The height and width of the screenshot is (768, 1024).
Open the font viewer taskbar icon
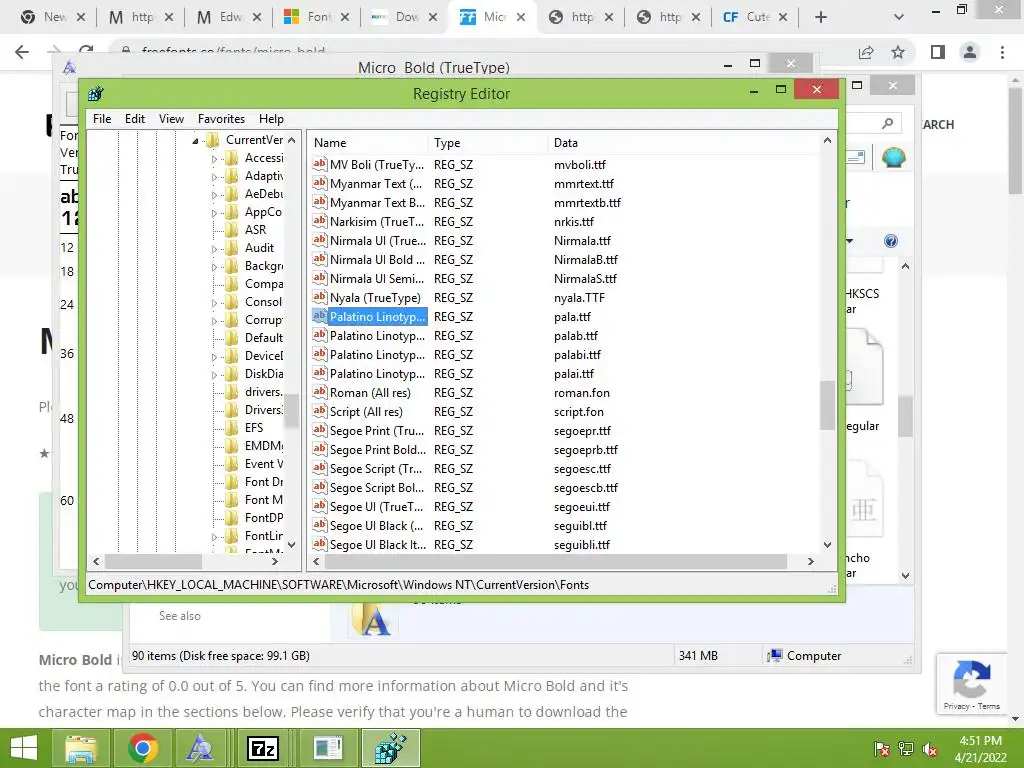coord(200,748)
